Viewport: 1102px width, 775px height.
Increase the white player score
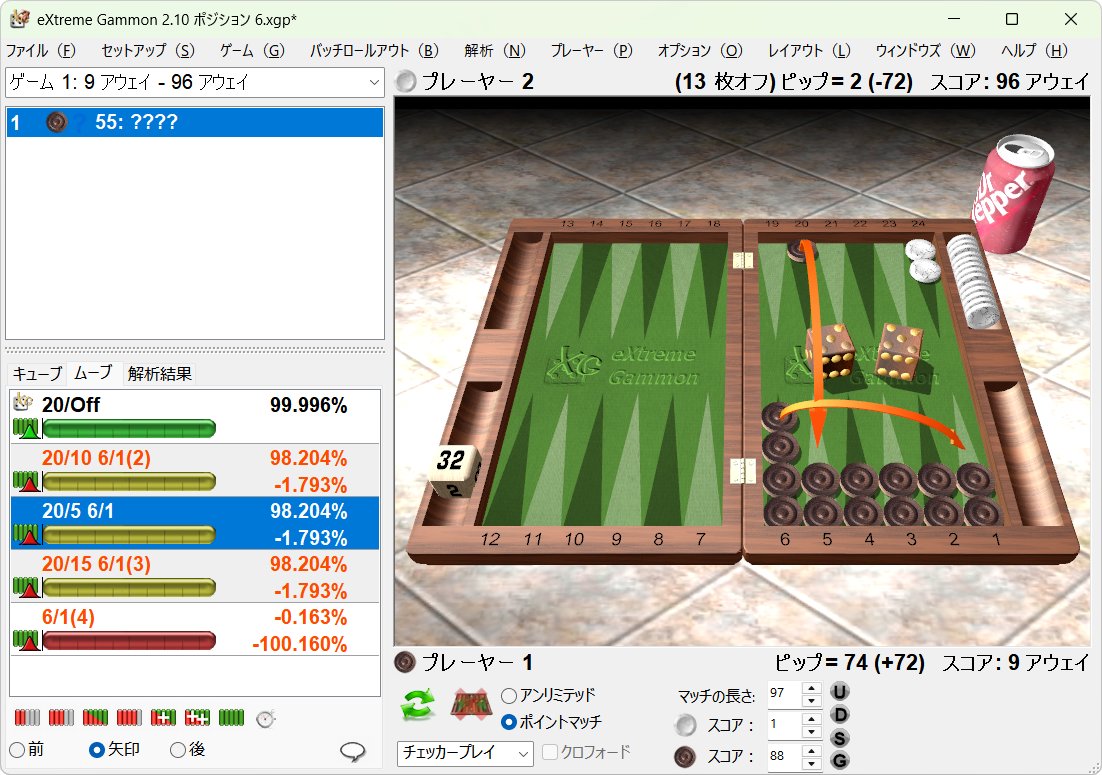812,719
